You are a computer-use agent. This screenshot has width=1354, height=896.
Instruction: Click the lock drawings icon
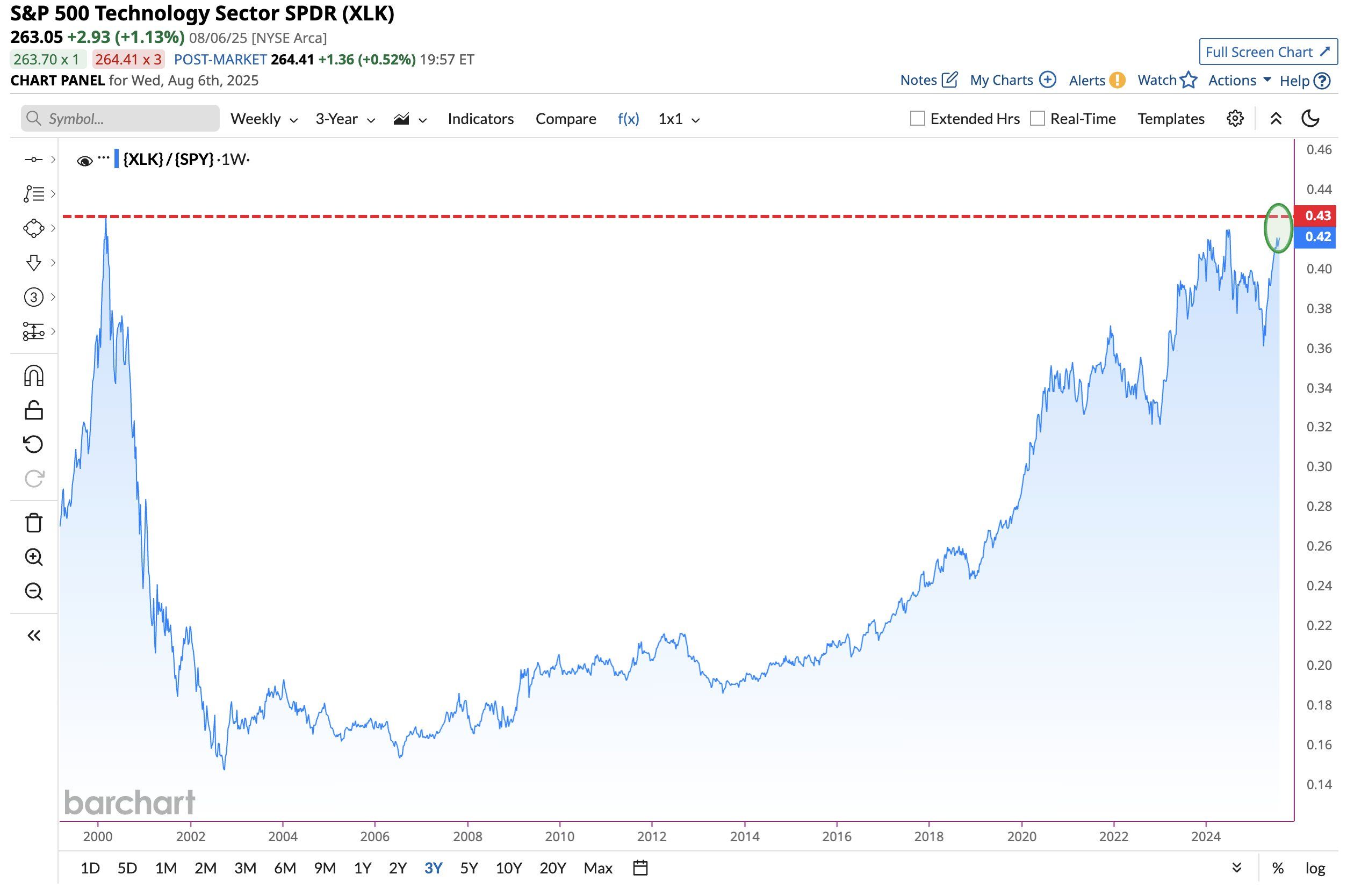tap(33, 410)
